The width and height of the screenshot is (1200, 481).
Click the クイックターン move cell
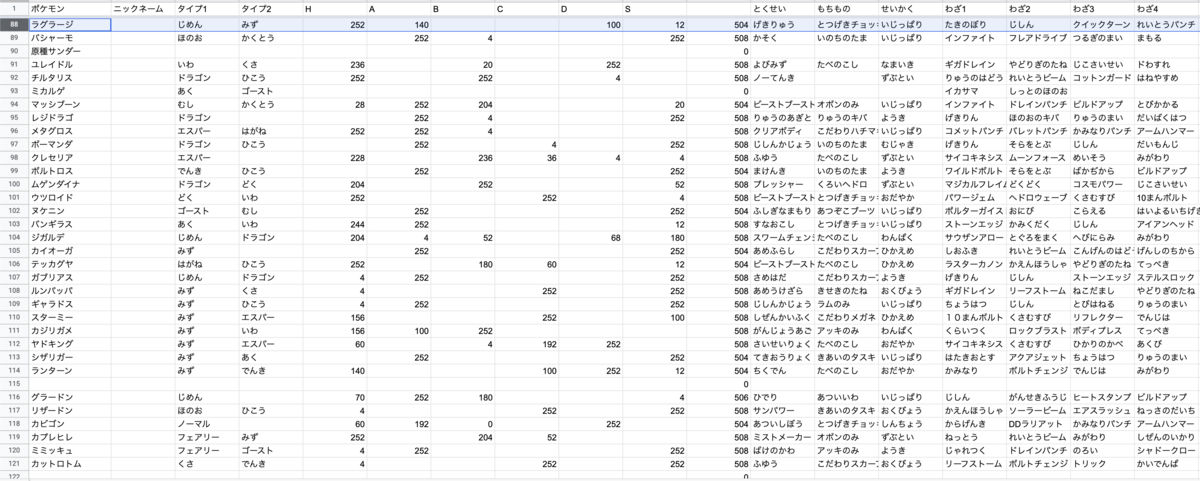(1102, 23)
